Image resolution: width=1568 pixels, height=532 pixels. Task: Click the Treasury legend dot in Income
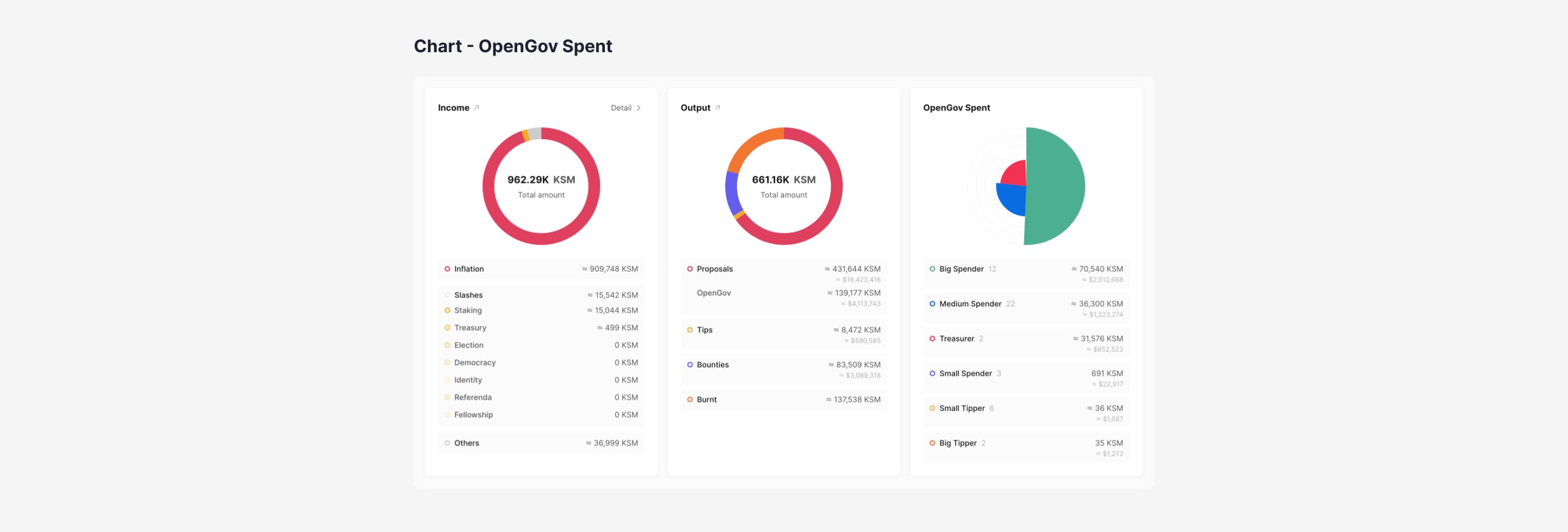tap(448, 327)
